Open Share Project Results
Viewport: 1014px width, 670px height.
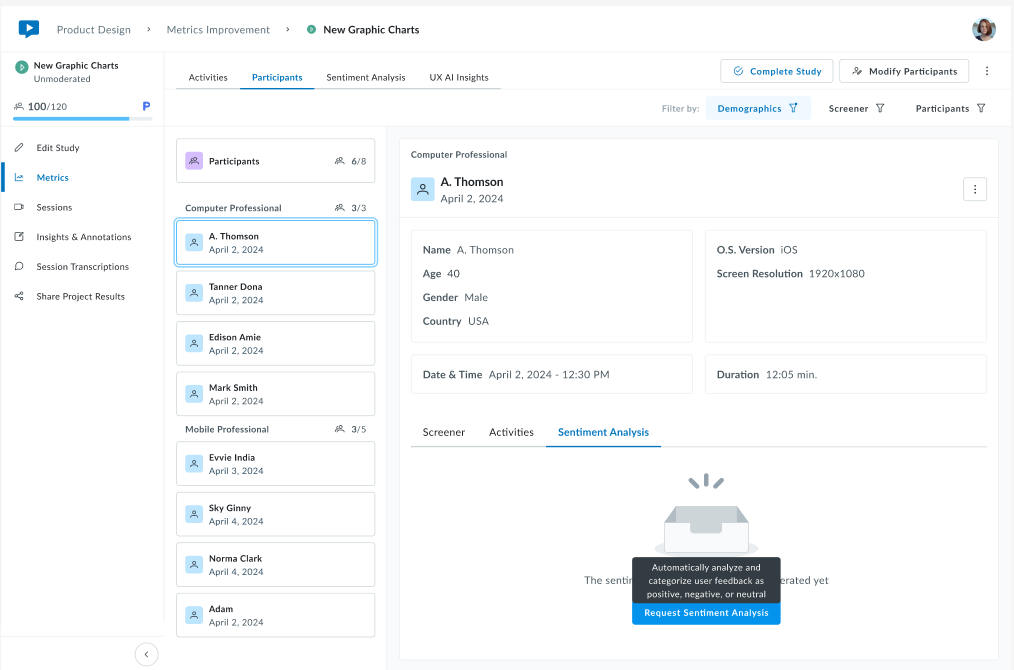point(80,297)
